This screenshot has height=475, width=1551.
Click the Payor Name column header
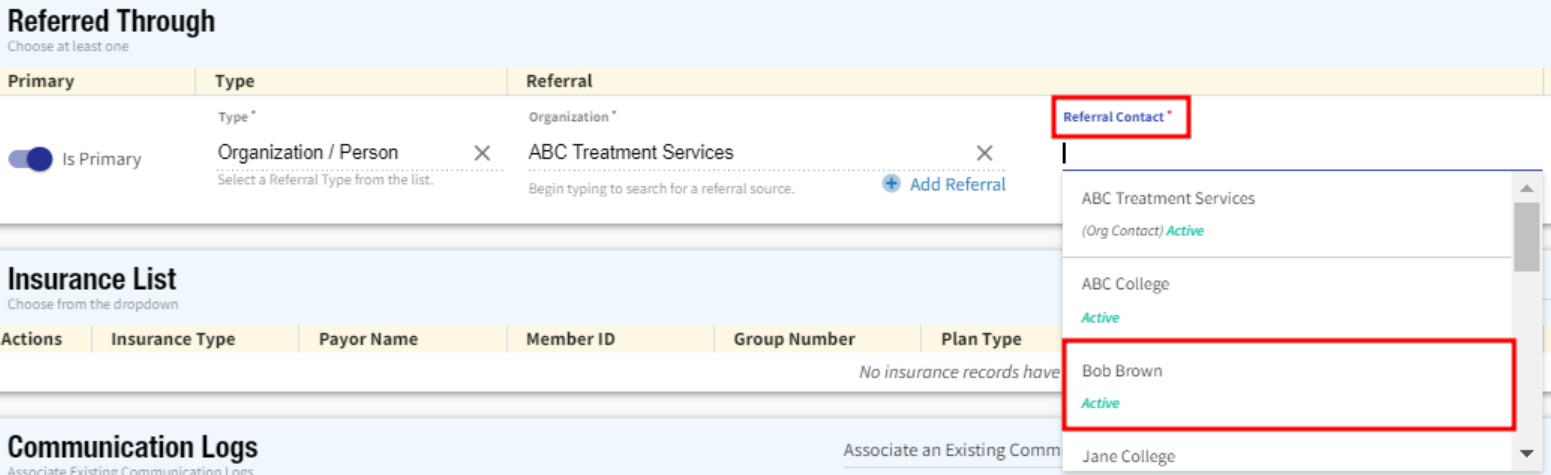click(368, 339)
